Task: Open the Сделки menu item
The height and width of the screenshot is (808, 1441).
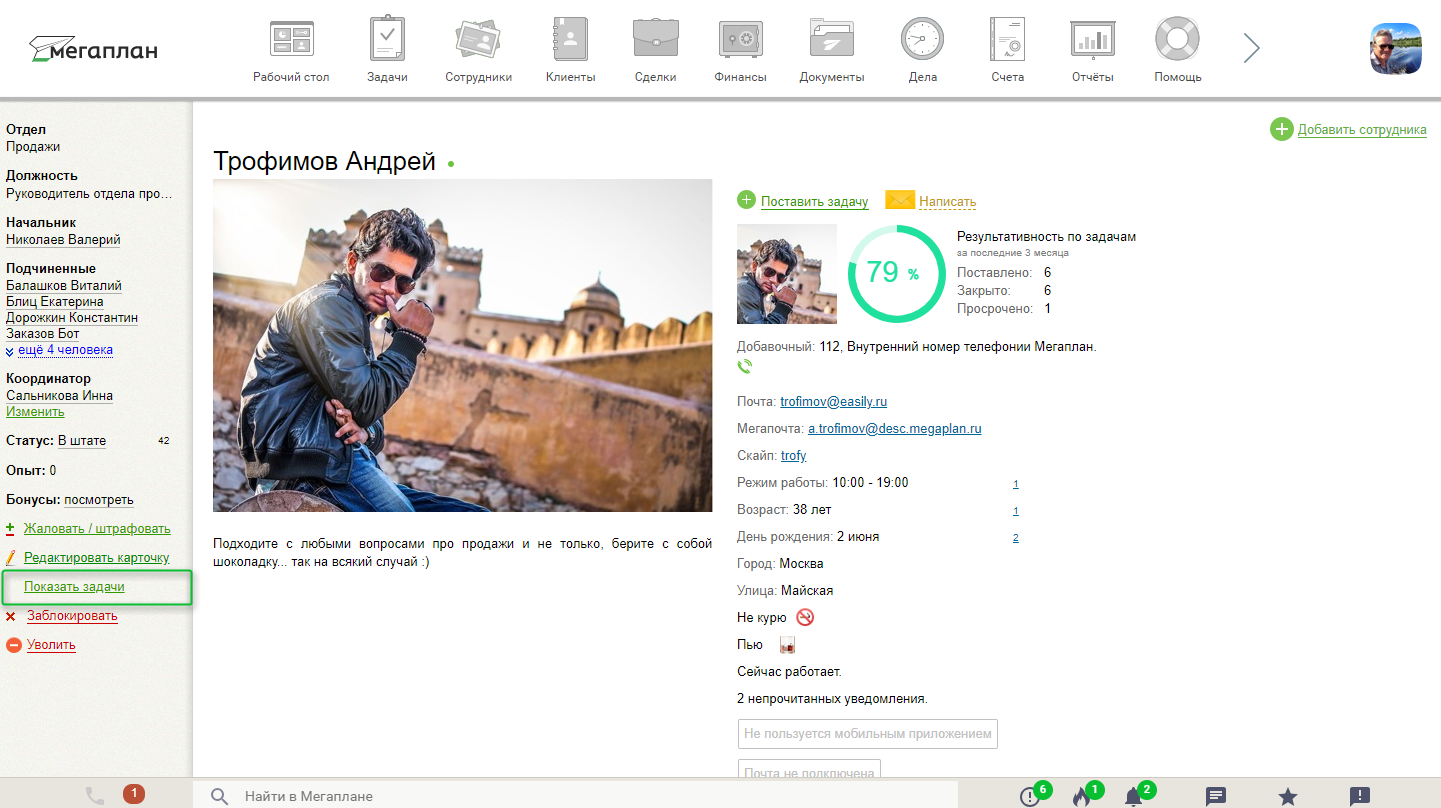Action: click(655, 40)
